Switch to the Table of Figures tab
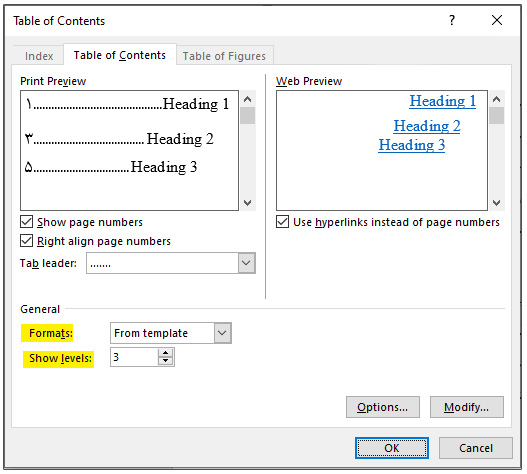This screenshot has width=527, height=474. [x=224, y=56]
